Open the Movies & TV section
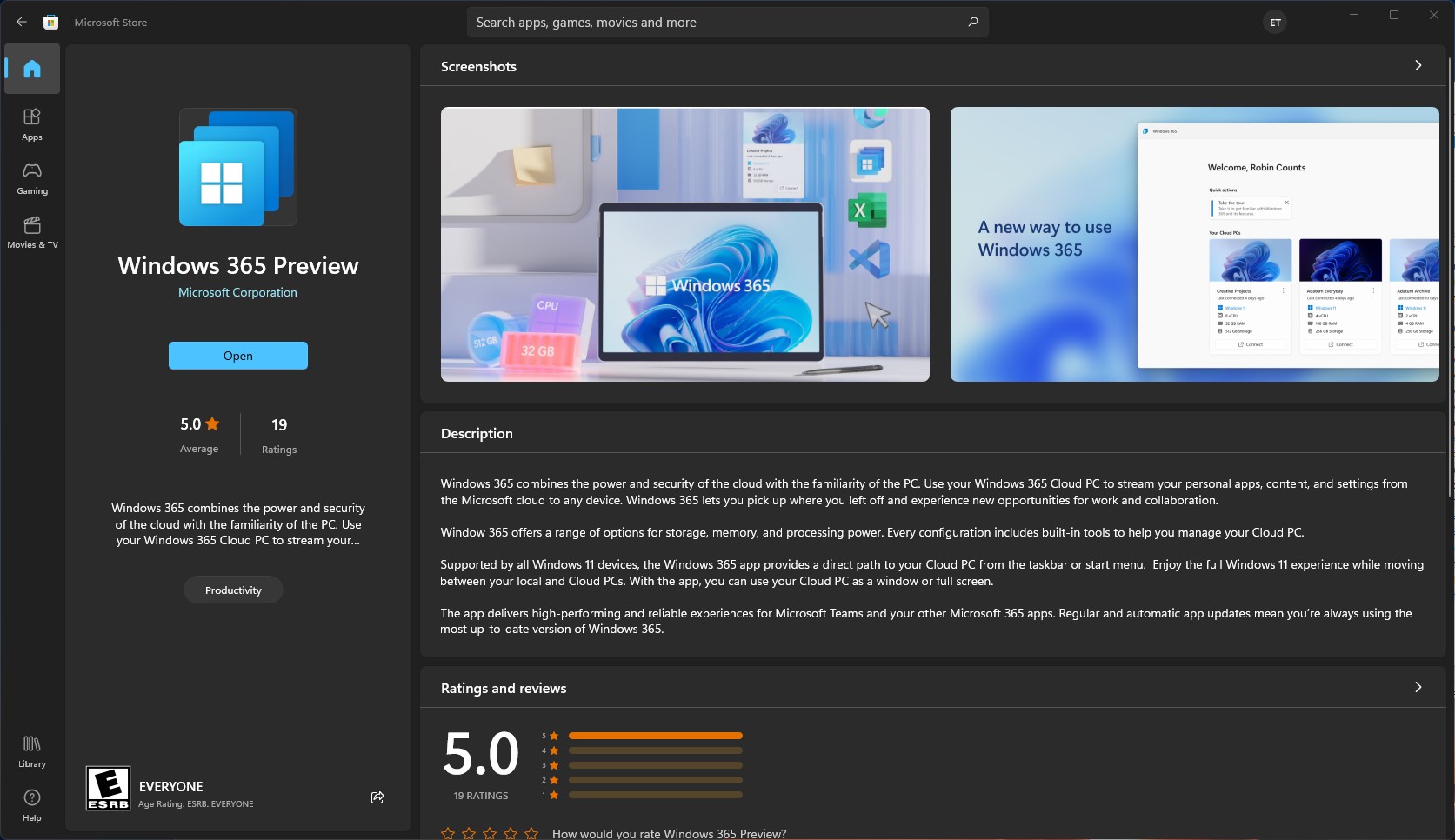The image size is (1455, 840). (31, 231)
